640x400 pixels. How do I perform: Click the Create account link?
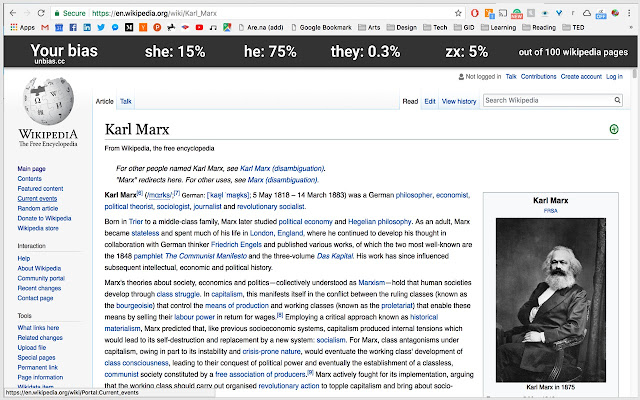581,76
